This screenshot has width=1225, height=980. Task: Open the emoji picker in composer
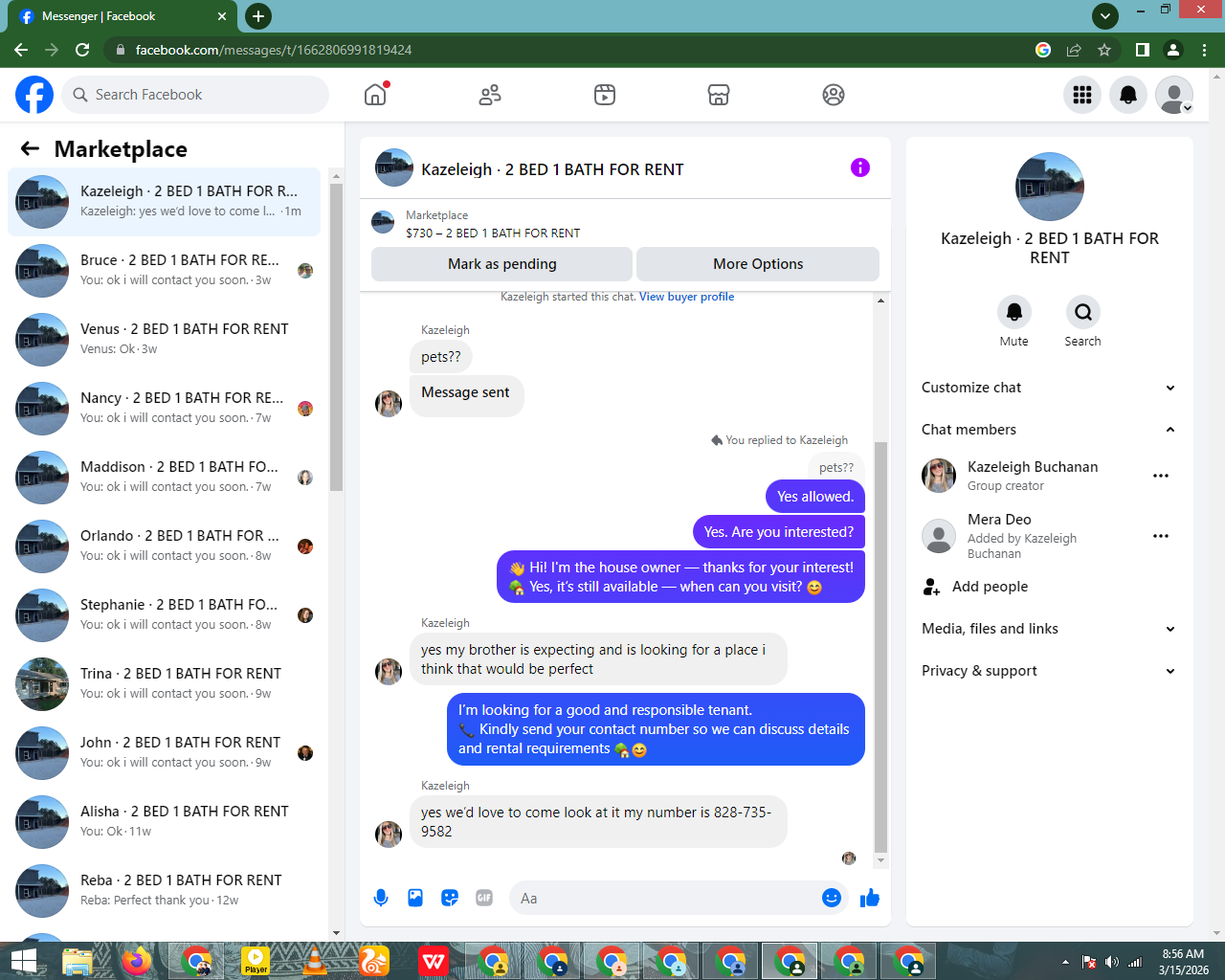pyautogui.click(x=832, y=898)
